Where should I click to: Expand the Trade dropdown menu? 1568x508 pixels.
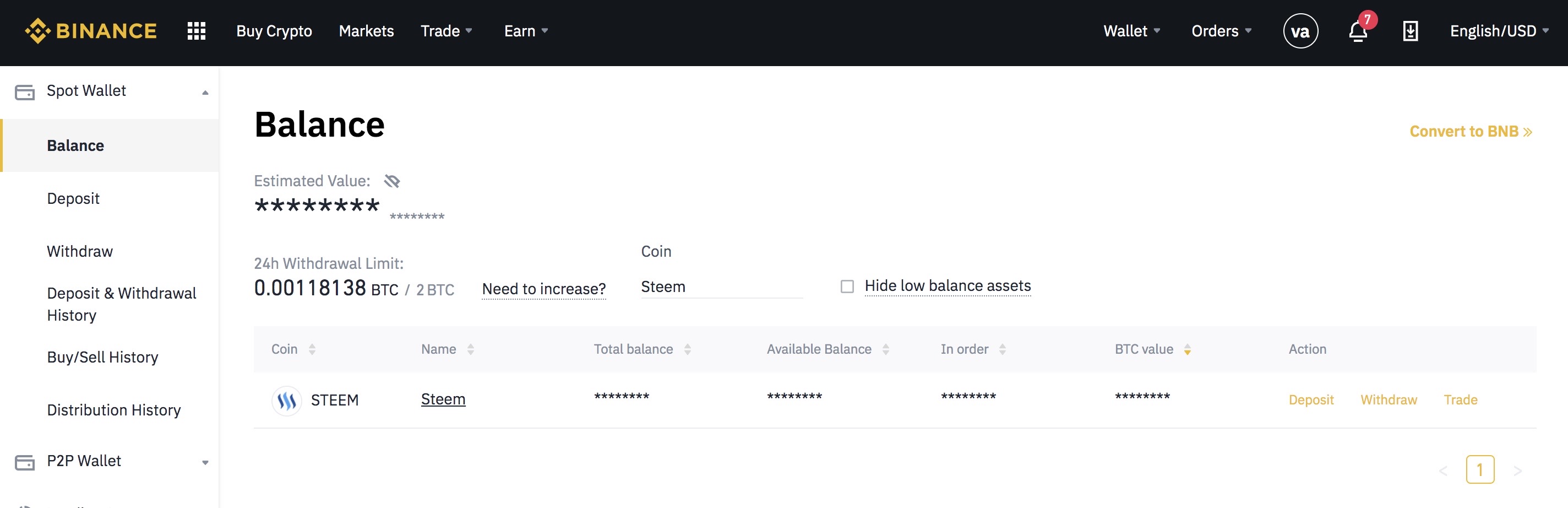[446, 31]
